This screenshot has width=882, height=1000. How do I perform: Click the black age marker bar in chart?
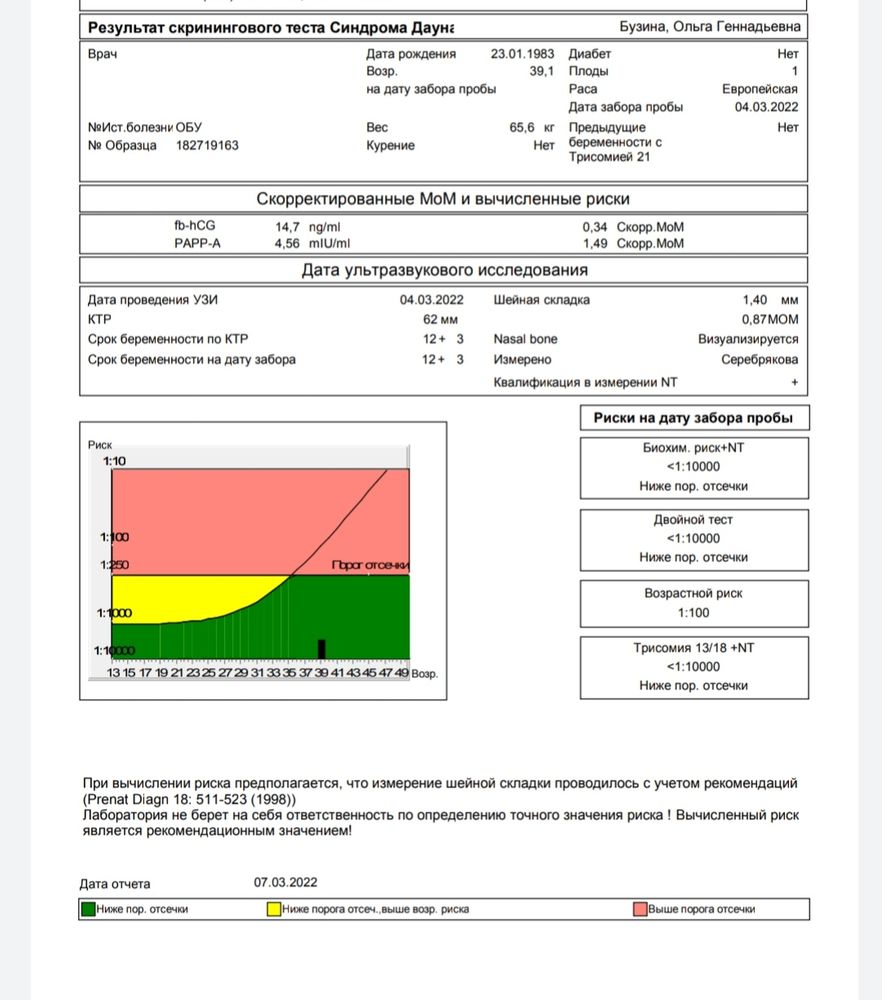click(322, 648)
